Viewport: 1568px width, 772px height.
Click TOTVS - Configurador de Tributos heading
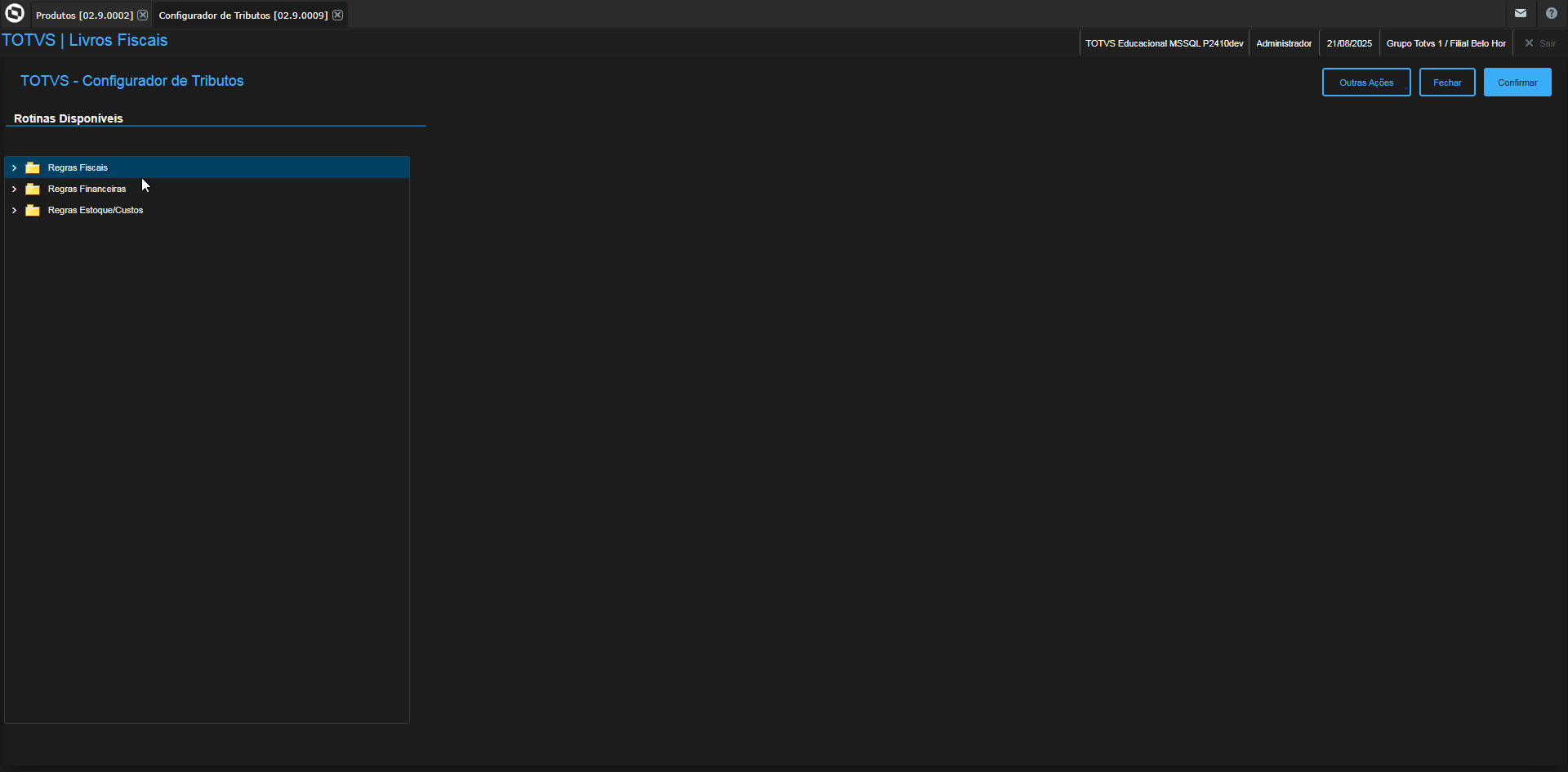[132, 81]
